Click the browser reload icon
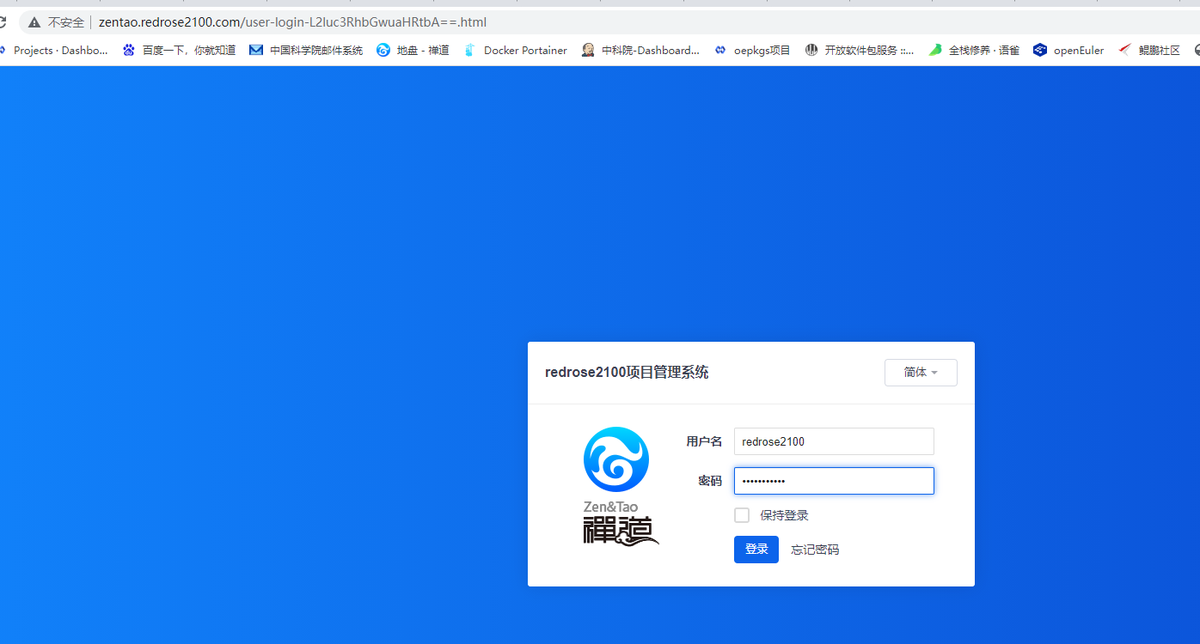Image resolution: width=1200 pixels, height=644 pixels. click(2, 22)
